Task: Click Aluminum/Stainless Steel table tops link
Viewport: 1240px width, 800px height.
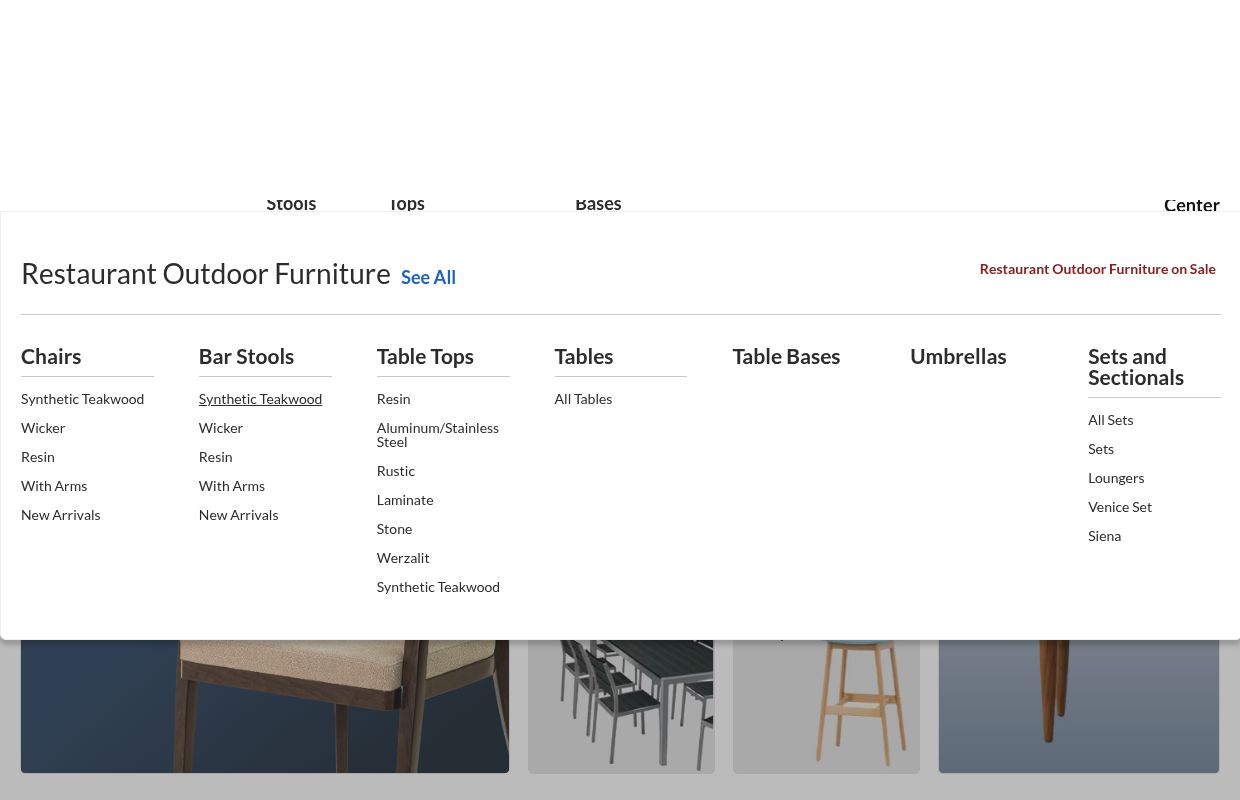Action: [437, 434]
